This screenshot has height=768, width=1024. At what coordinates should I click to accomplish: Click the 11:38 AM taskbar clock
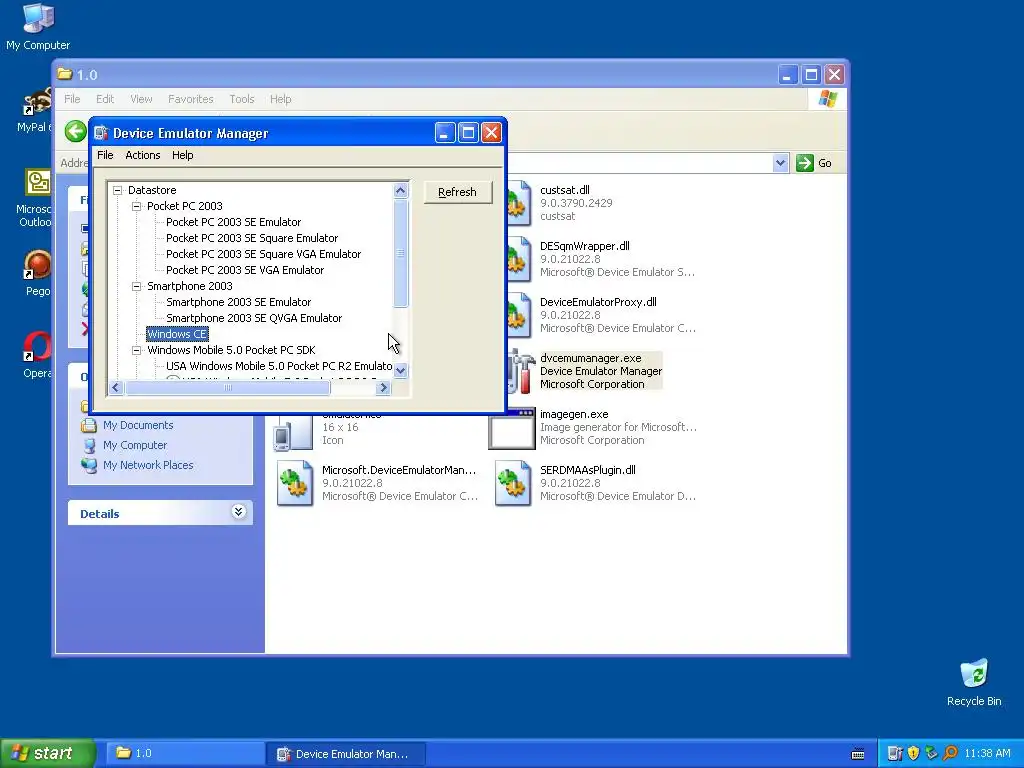click(987, 754)
